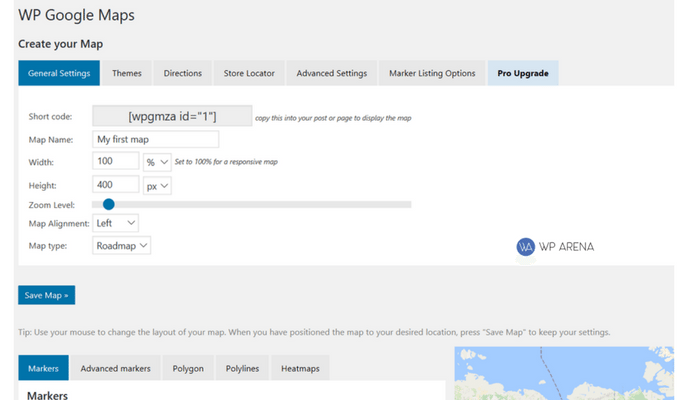
Task: Select the Store Locator tab
Action: click(249, 73)
